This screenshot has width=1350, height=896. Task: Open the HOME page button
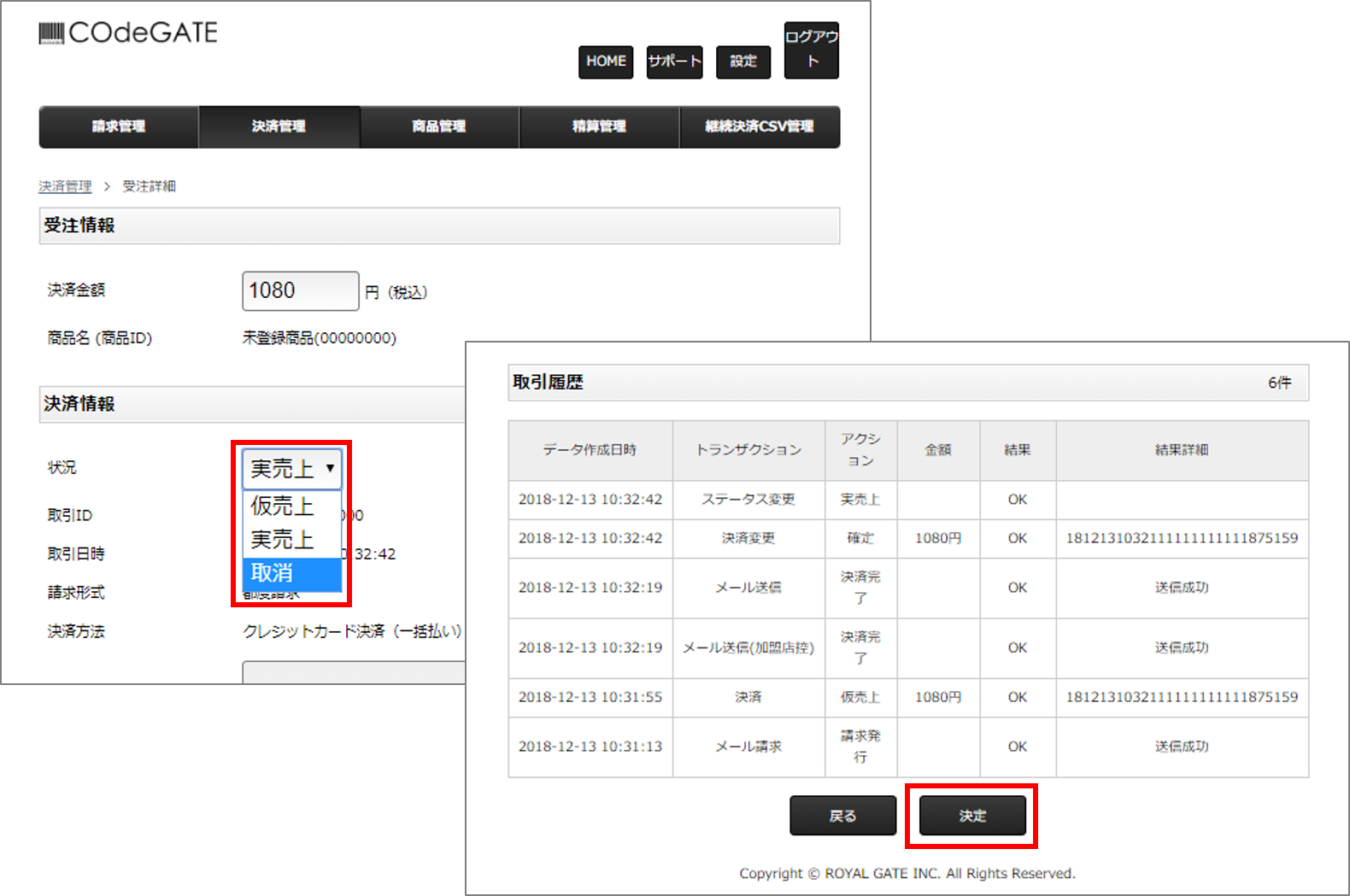[606, 61]
